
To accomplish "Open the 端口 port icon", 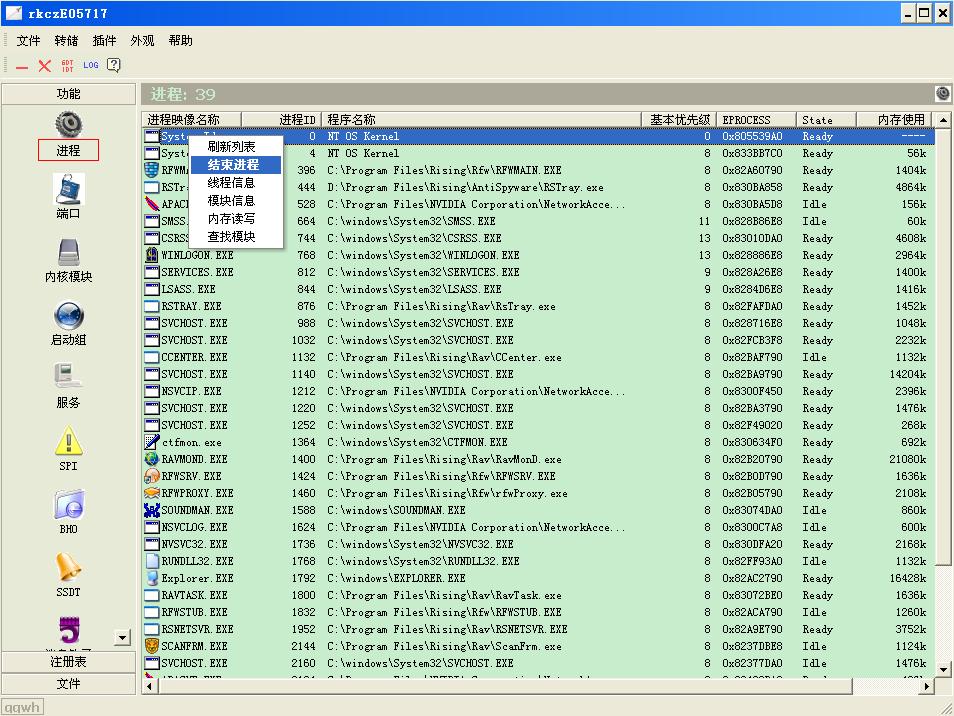I will pos(68,189).
